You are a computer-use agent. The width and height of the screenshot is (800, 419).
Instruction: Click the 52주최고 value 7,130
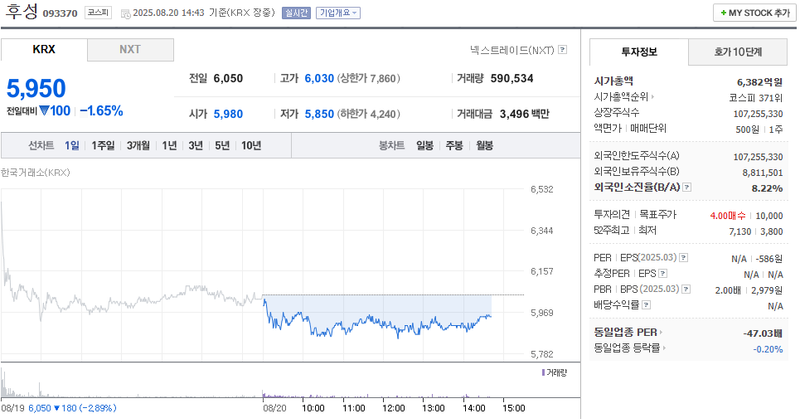tap(740, 232)
